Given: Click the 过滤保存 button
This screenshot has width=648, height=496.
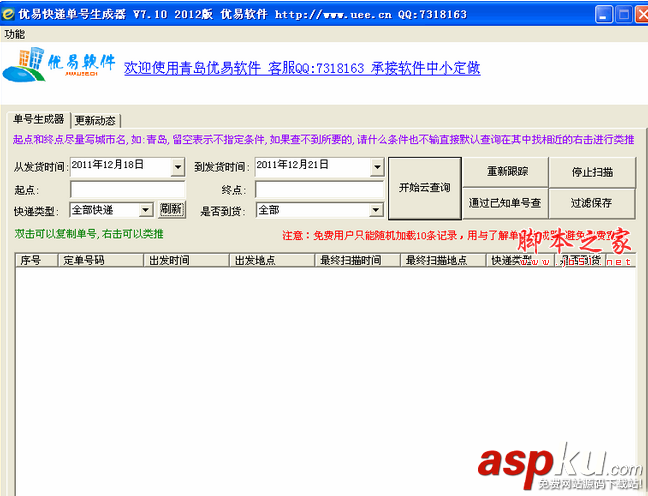Looking at the screenshot, I should point(592,203).
